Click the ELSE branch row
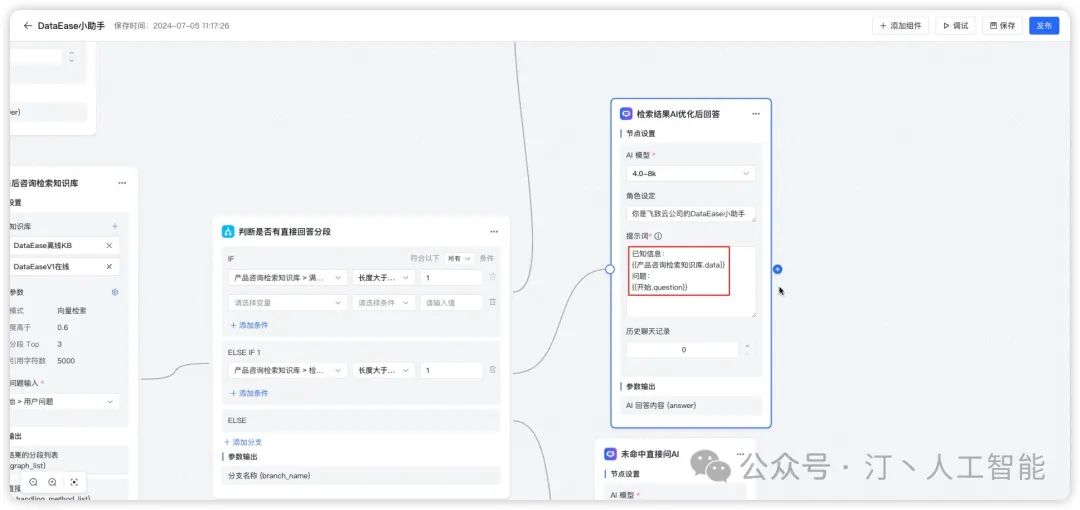This screenshot has height=510, width=1080. point(361,420)
